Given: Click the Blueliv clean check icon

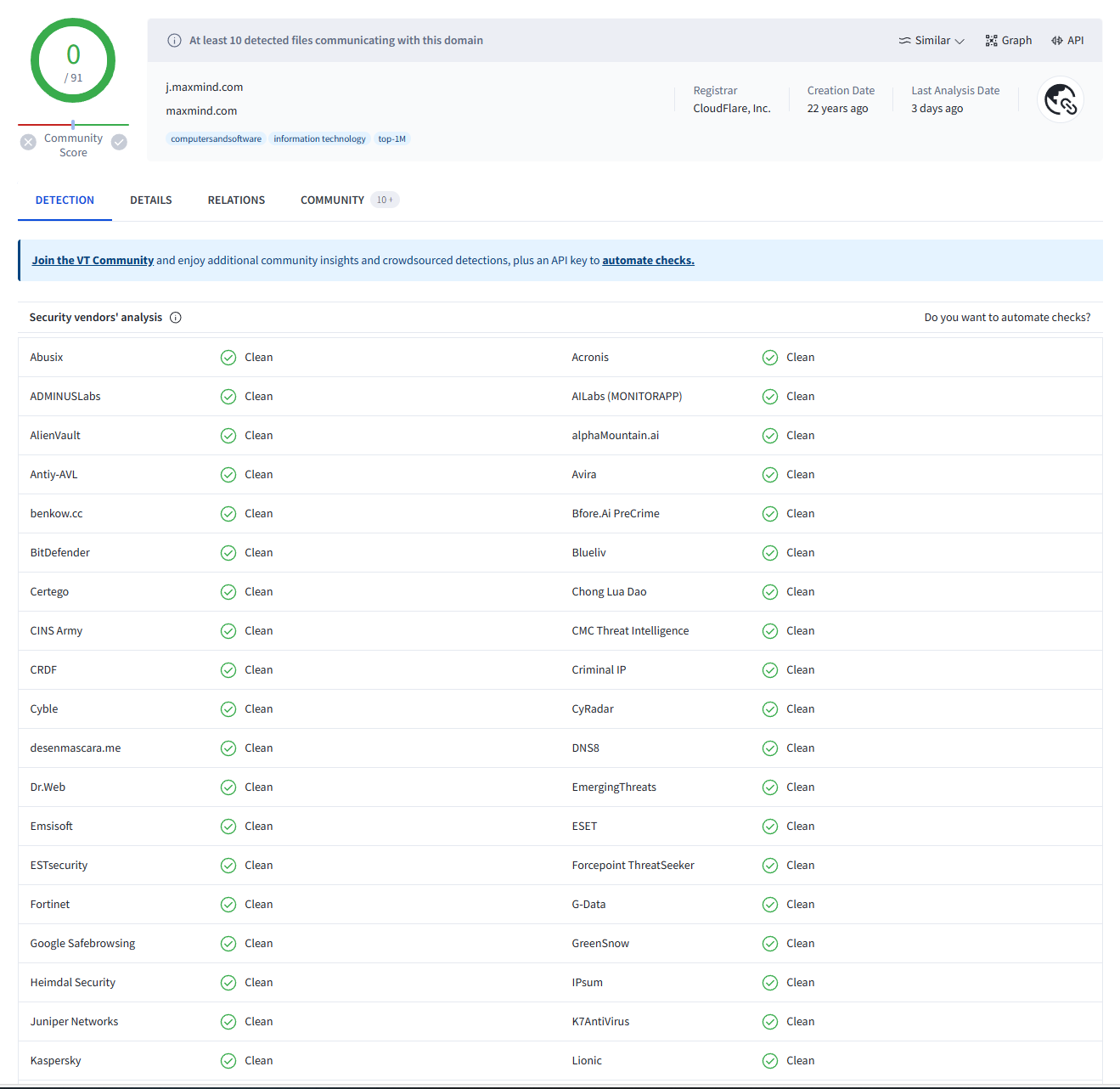Looking at the screenshot, I should pyautogui.click(x=770, y=553).
